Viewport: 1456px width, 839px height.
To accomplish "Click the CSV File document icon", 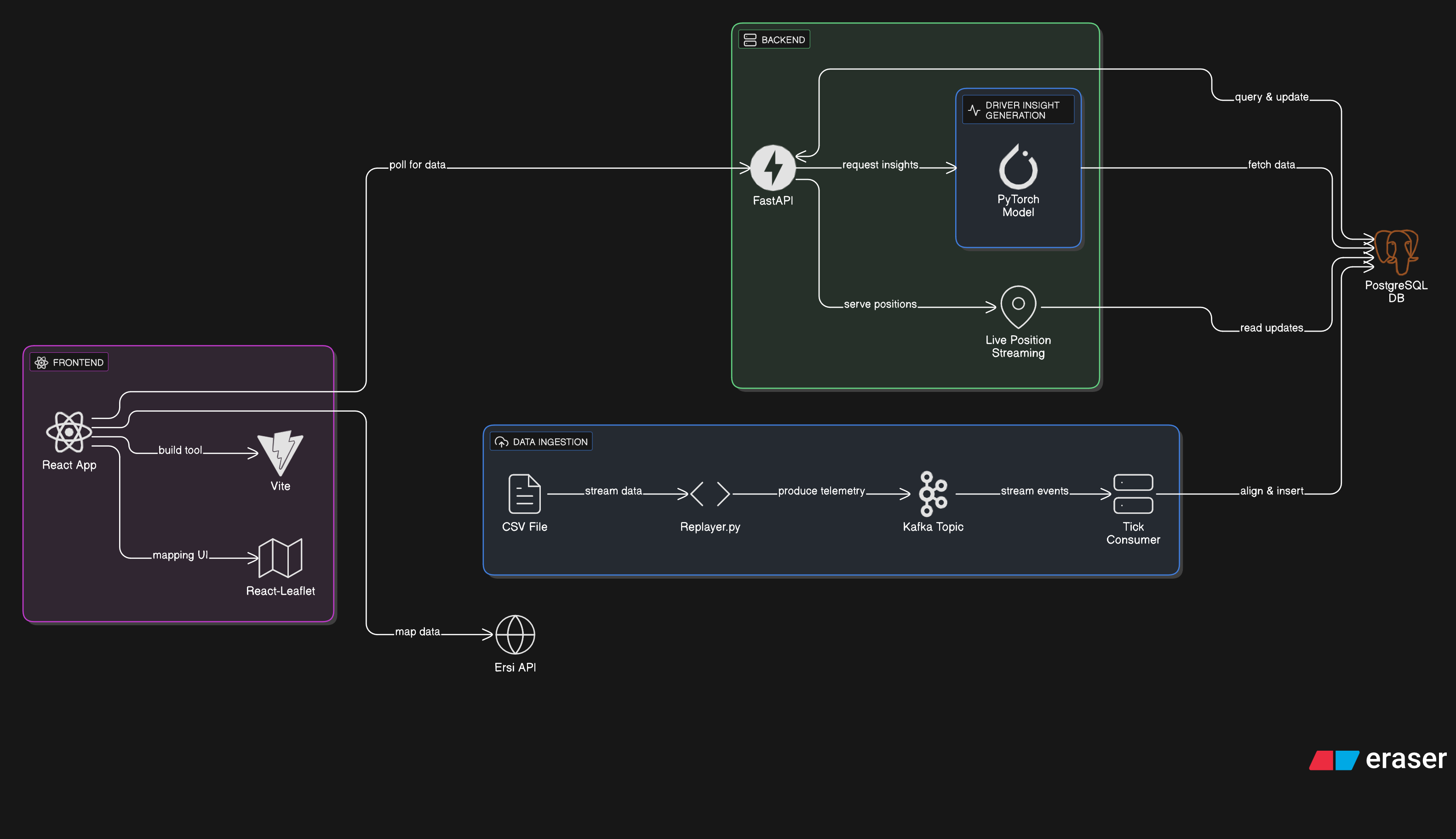I will 524,494.
